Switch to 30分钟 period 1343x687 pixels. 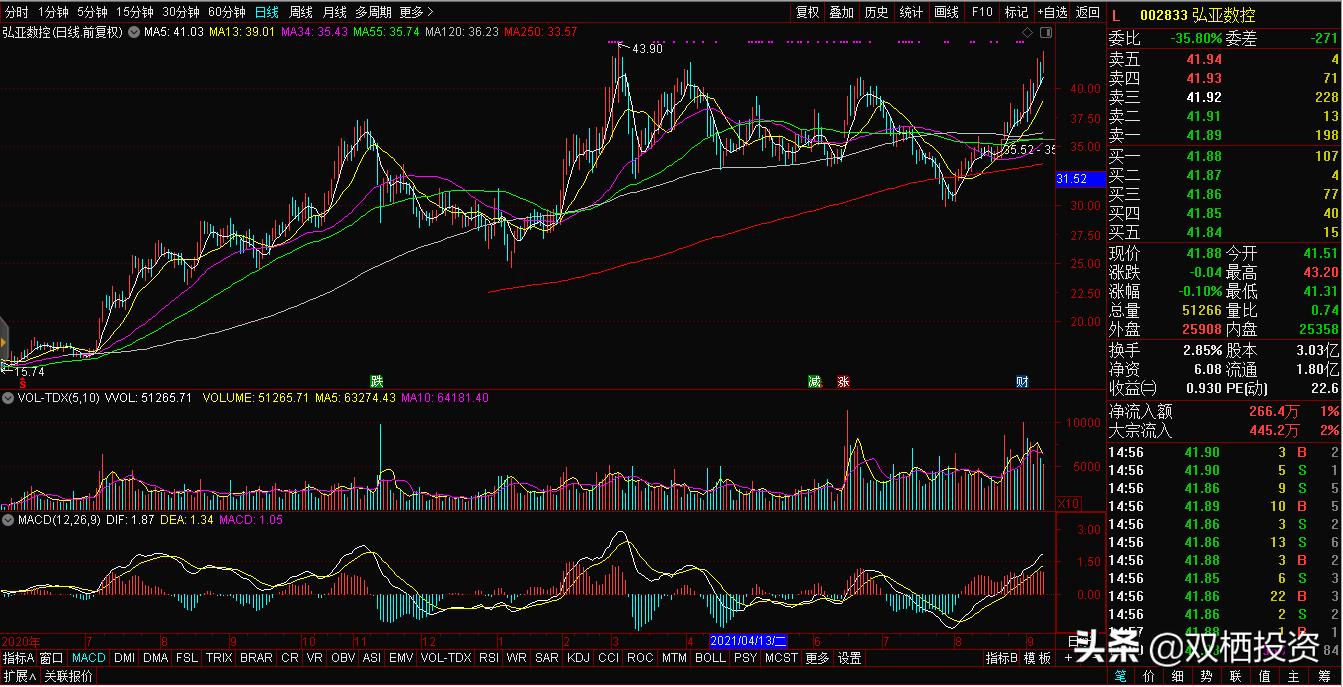pyautogui.click(x=181, y=12)
